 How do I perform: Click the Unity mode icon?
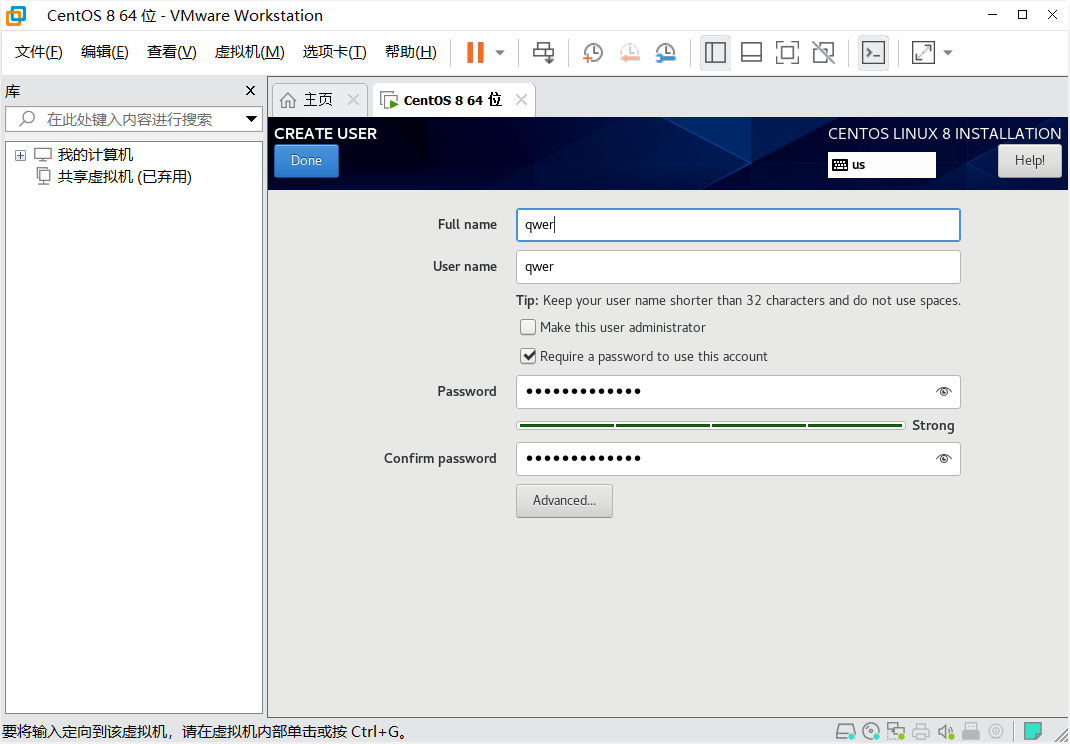[x=824, y=53]
